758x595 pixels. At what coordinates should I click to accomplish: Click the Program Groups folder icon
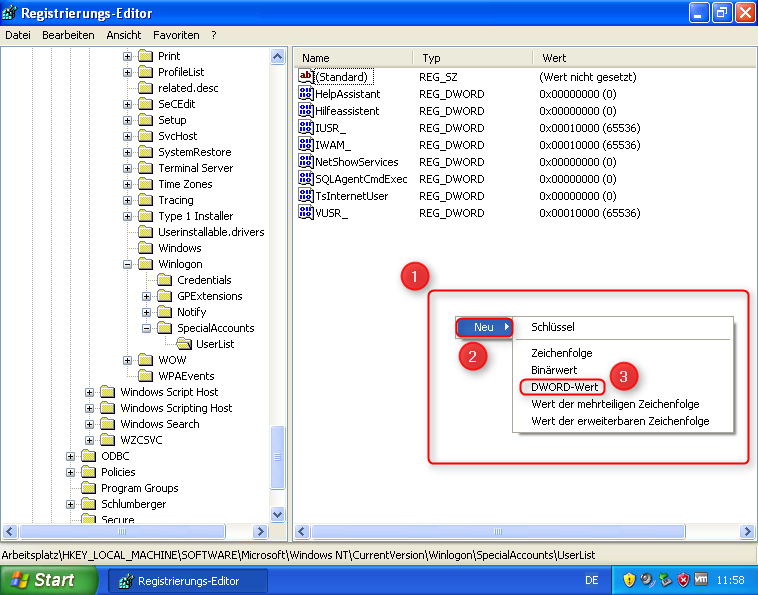(88, 488)
